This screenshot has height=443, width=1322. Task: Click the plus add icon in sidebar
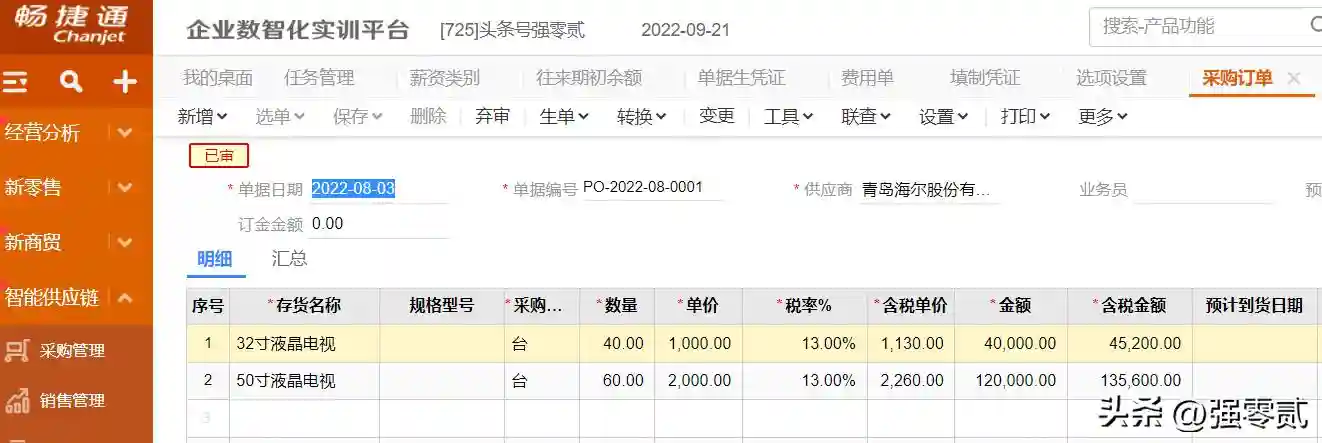pos(125,82)
